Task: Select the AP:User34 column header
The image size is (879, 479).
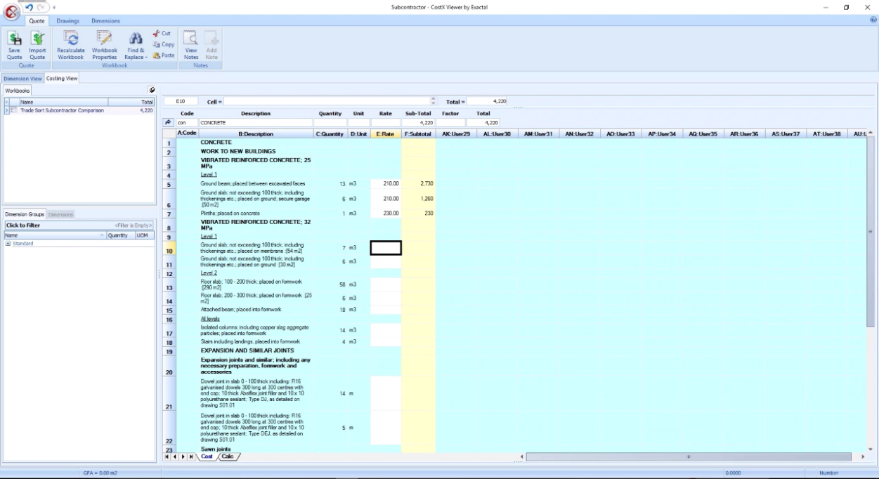Action: [662, 133]
